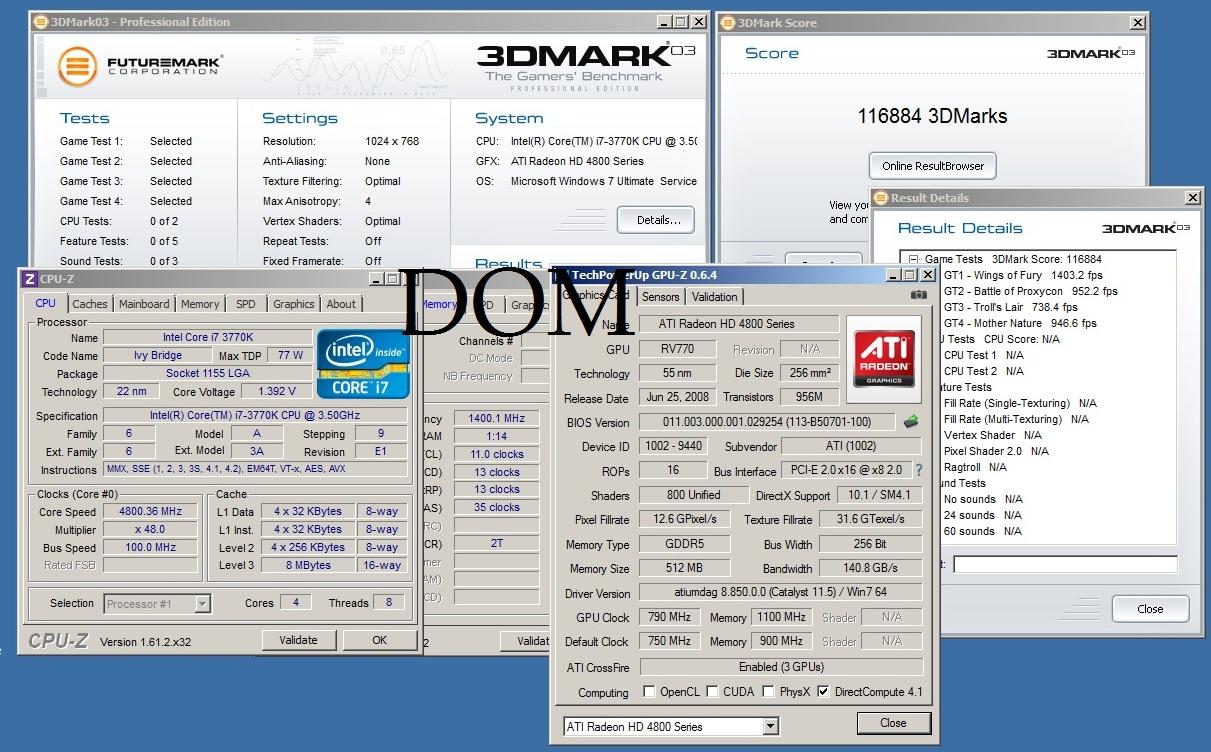The width and height of the screenshot is (1211, 752).
Task: Open the Graphics tab in front CPU-Z
Action: click(294, 304)
